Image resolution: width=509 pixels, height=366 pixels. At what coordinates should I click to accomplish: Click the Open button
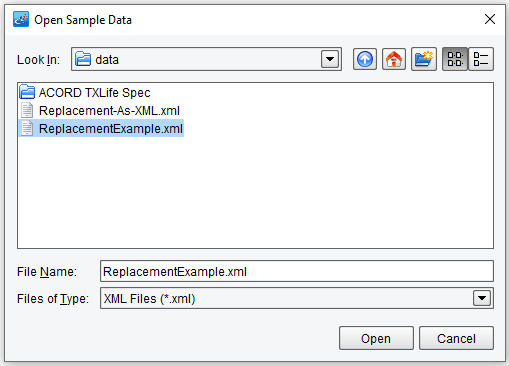[x=376, y=338]
